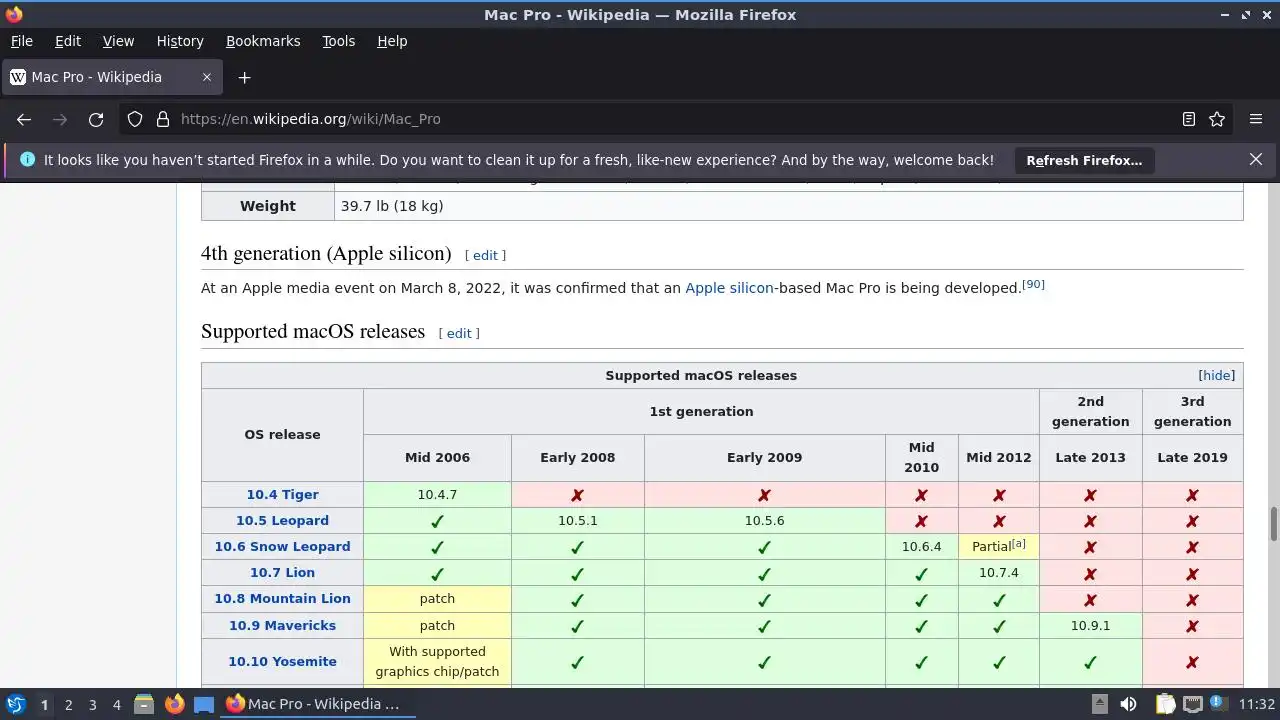Viewport: 1280px width, 720px height.
Task: Reload the page with the refresh icon
Action: tap(96, 119)
